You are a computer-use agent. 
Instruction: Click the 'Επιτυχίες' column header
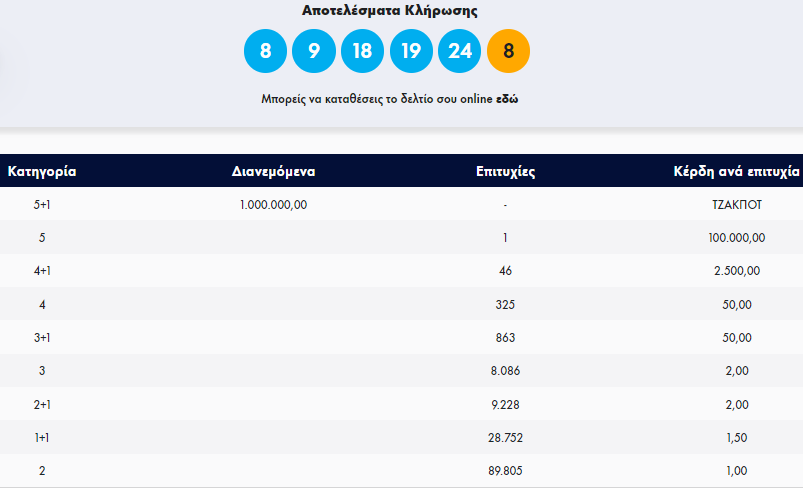506,171
